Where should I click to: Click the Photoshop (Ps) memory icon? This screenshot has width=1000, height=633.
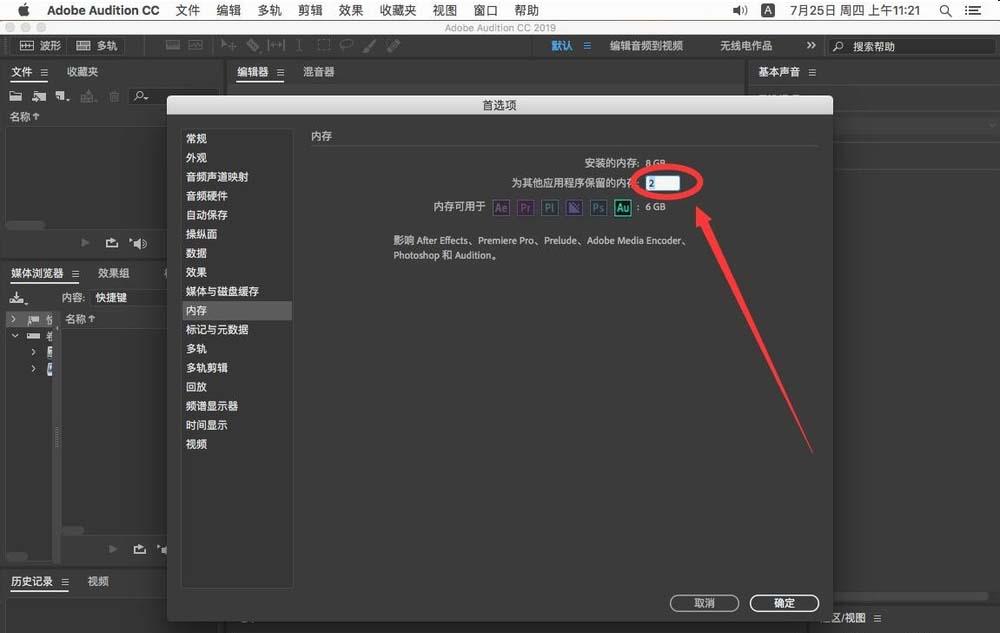pos(598,207)
